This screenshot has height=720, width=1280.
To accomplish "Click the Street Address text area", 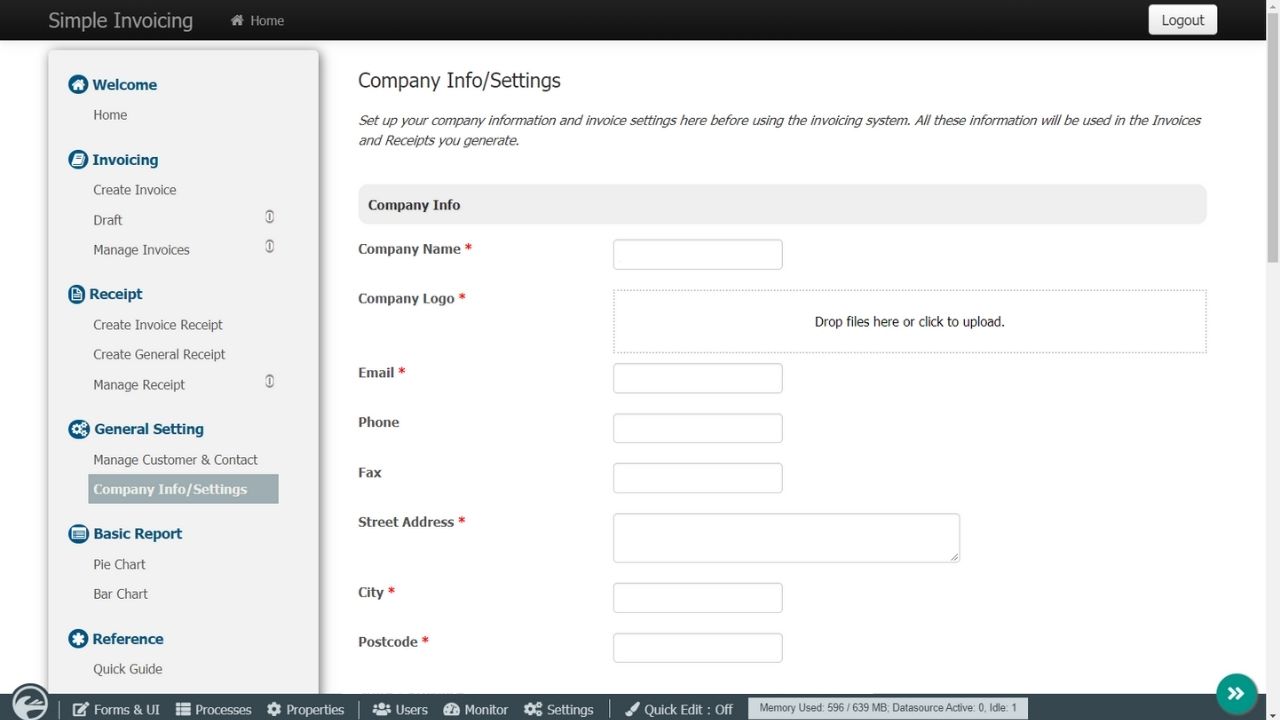I will [785, 538].
